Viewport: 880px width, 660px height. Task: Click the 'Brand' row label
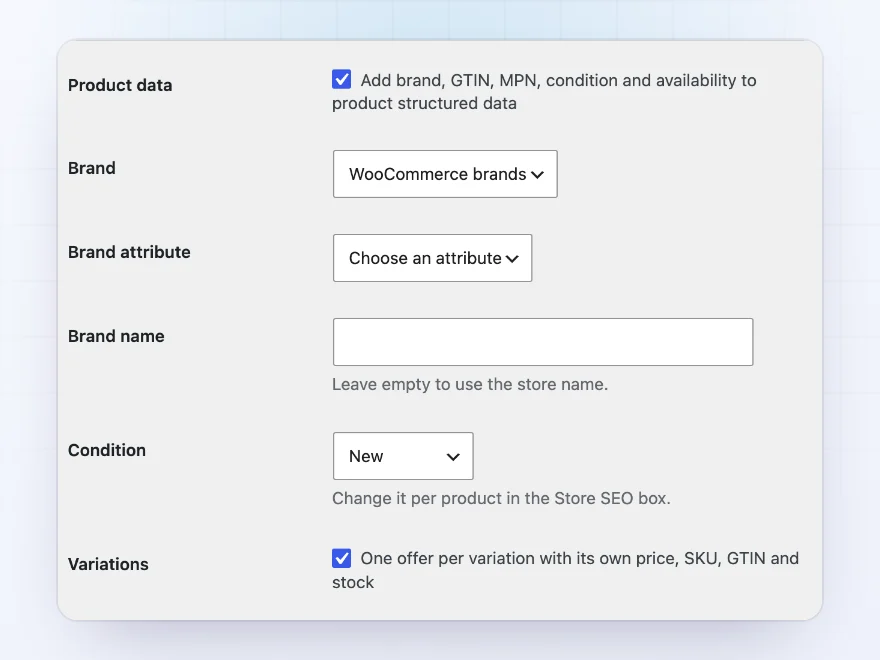tap(91, 168)
